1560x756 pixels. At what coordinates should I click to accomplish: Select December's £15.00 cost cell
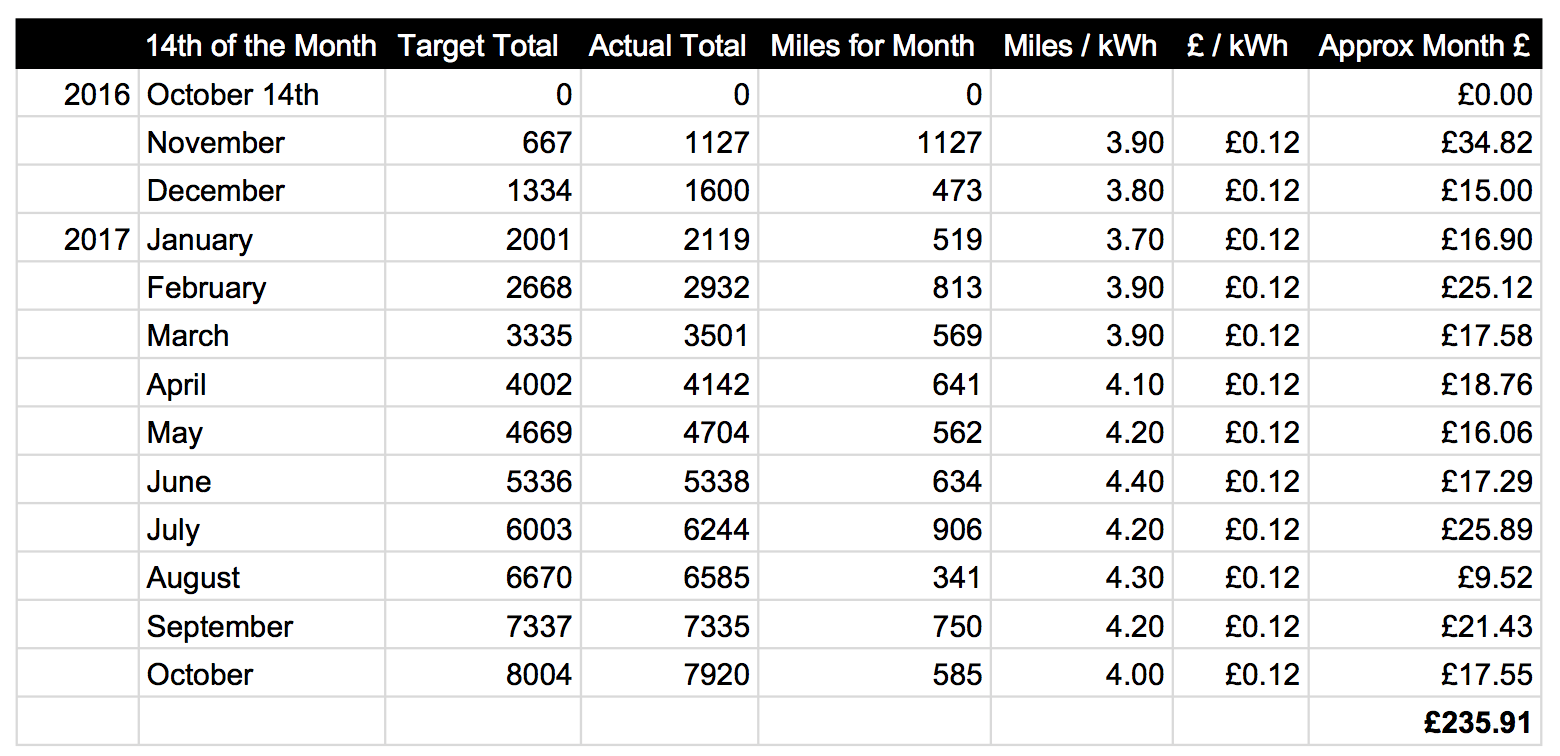tap(1486, 191)
